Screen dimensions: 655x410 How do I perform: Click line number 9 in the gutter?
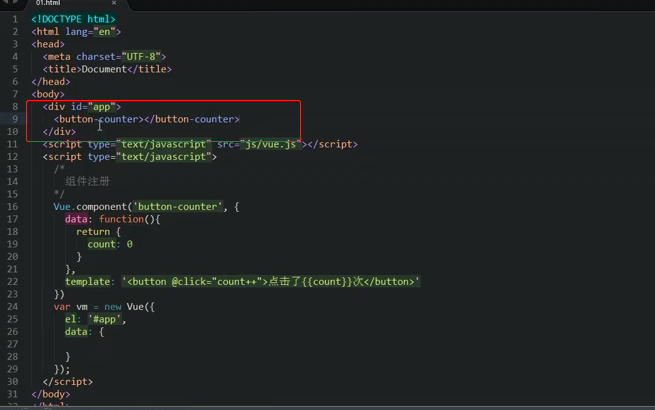(x=15, y=119)
